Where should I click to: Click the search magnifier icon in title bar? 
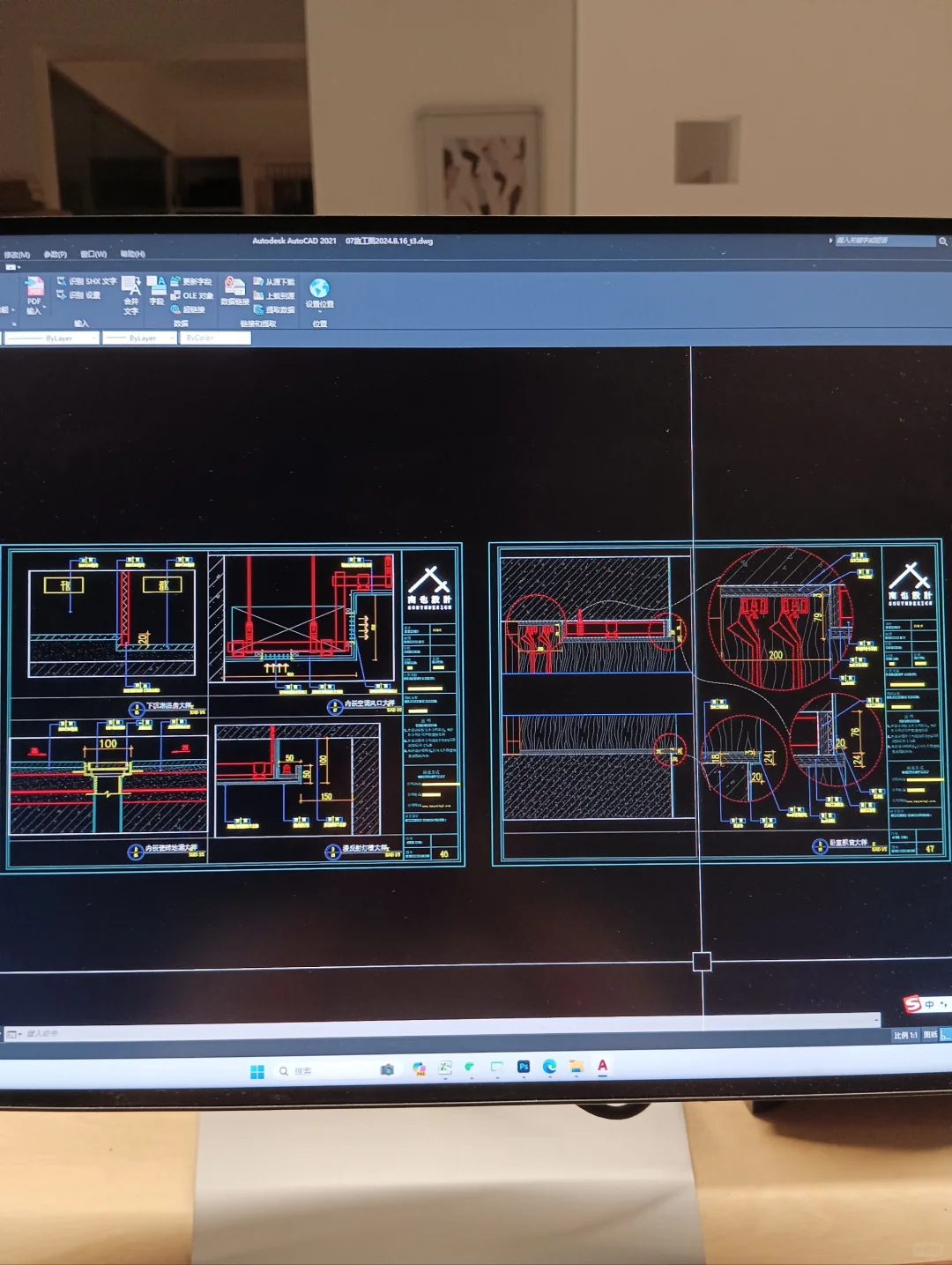(943, 241)
